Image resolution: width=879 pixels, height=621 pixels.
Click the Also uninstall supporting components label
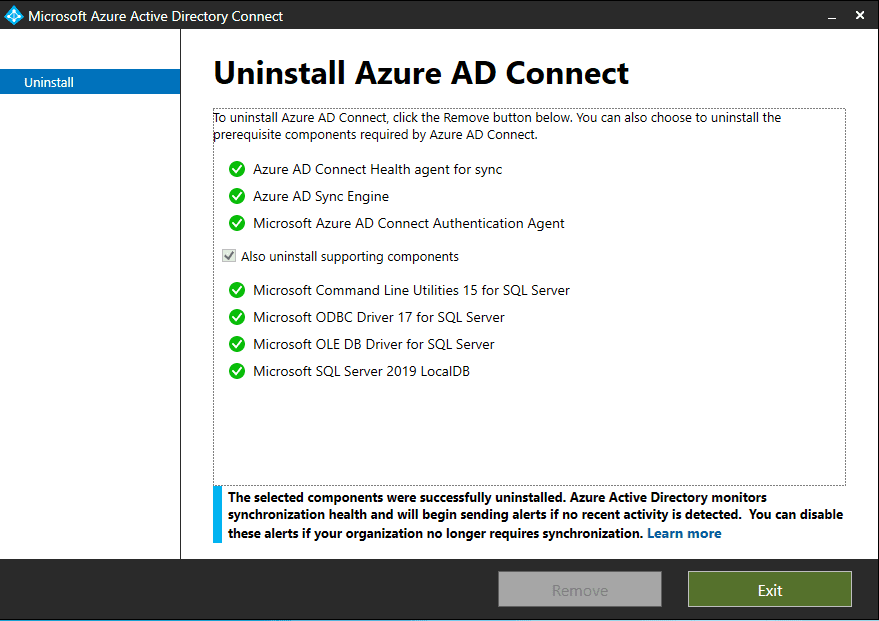pyautogui.click(x=350, y=256)
